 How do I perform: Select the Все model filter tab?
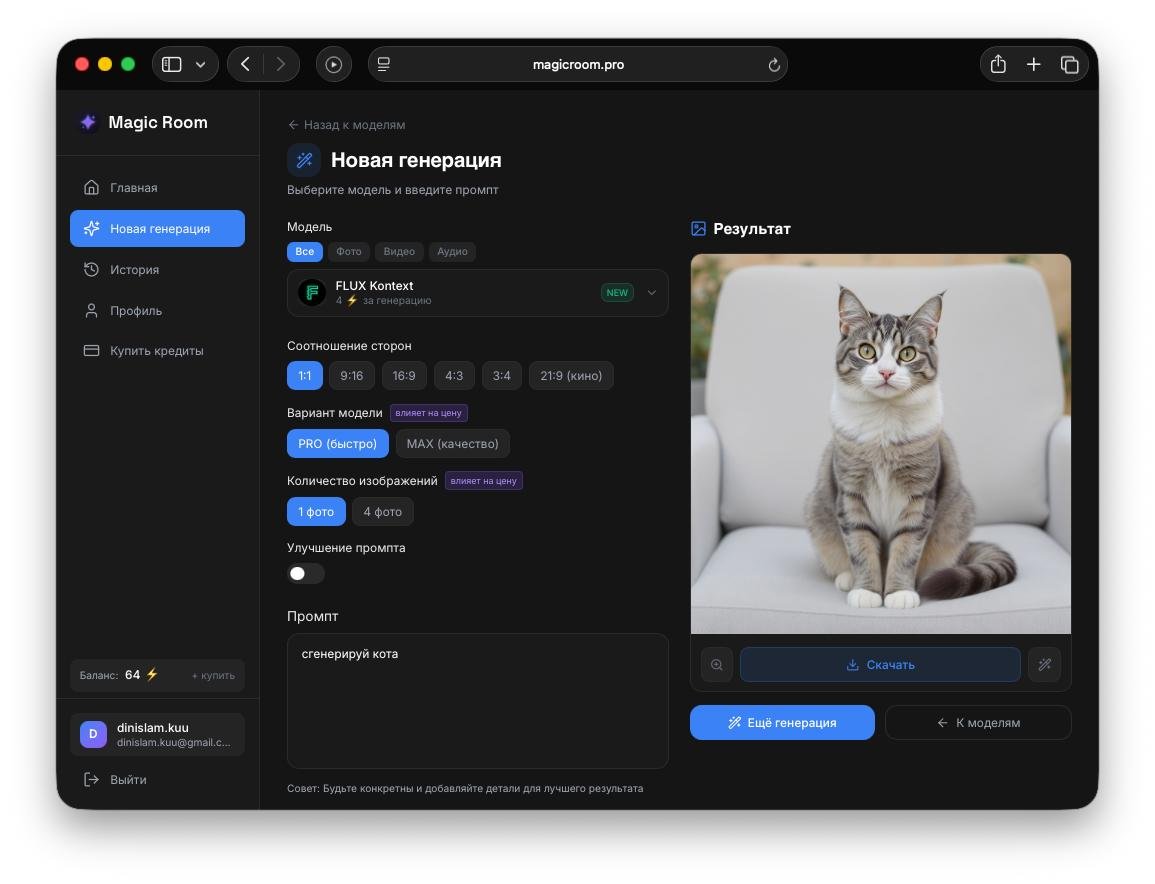click(x=304, y=251)
